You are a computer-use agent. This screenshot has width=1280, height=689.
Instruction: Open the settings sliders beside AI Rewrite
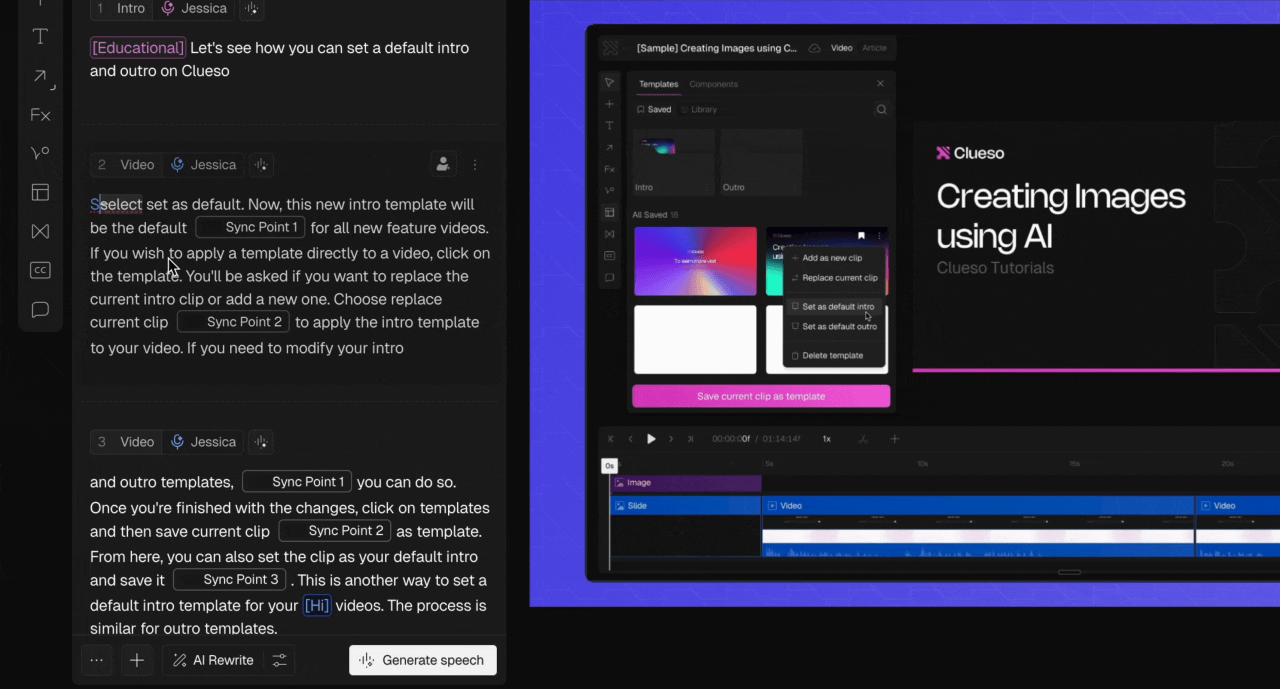280,660
